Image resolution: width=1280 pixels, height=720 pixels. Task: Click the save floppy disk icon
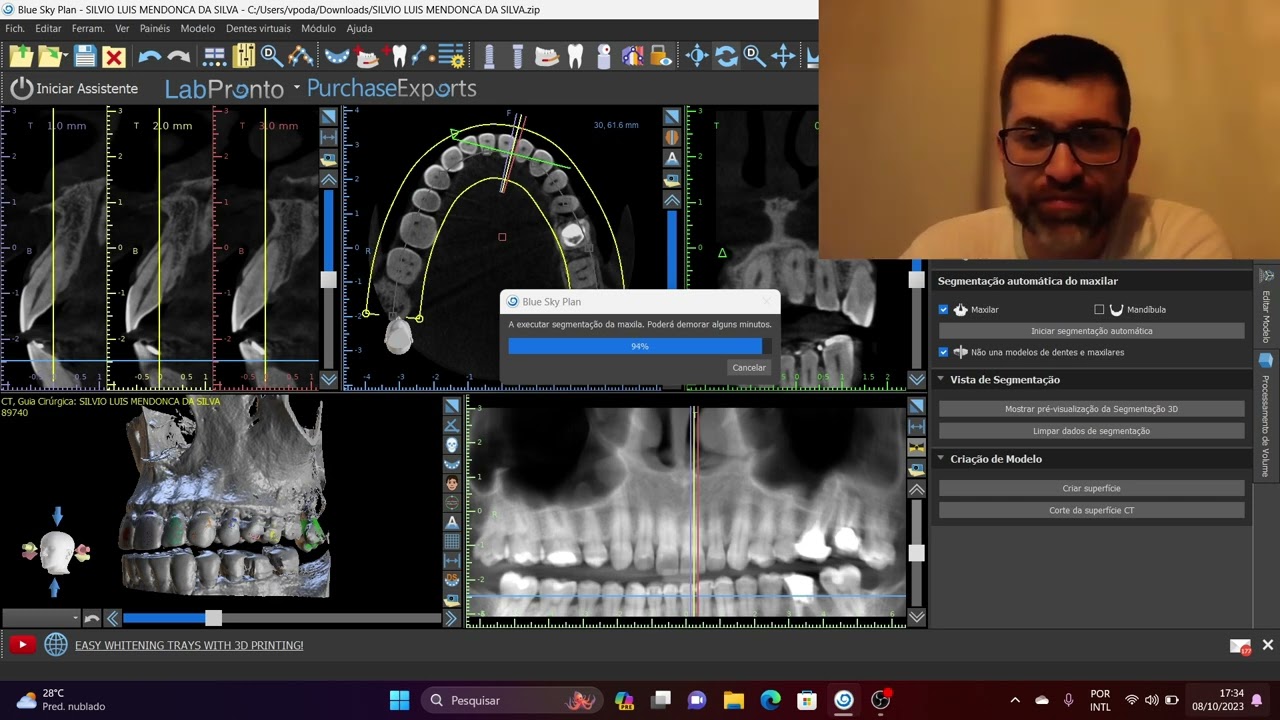point(85,56)
